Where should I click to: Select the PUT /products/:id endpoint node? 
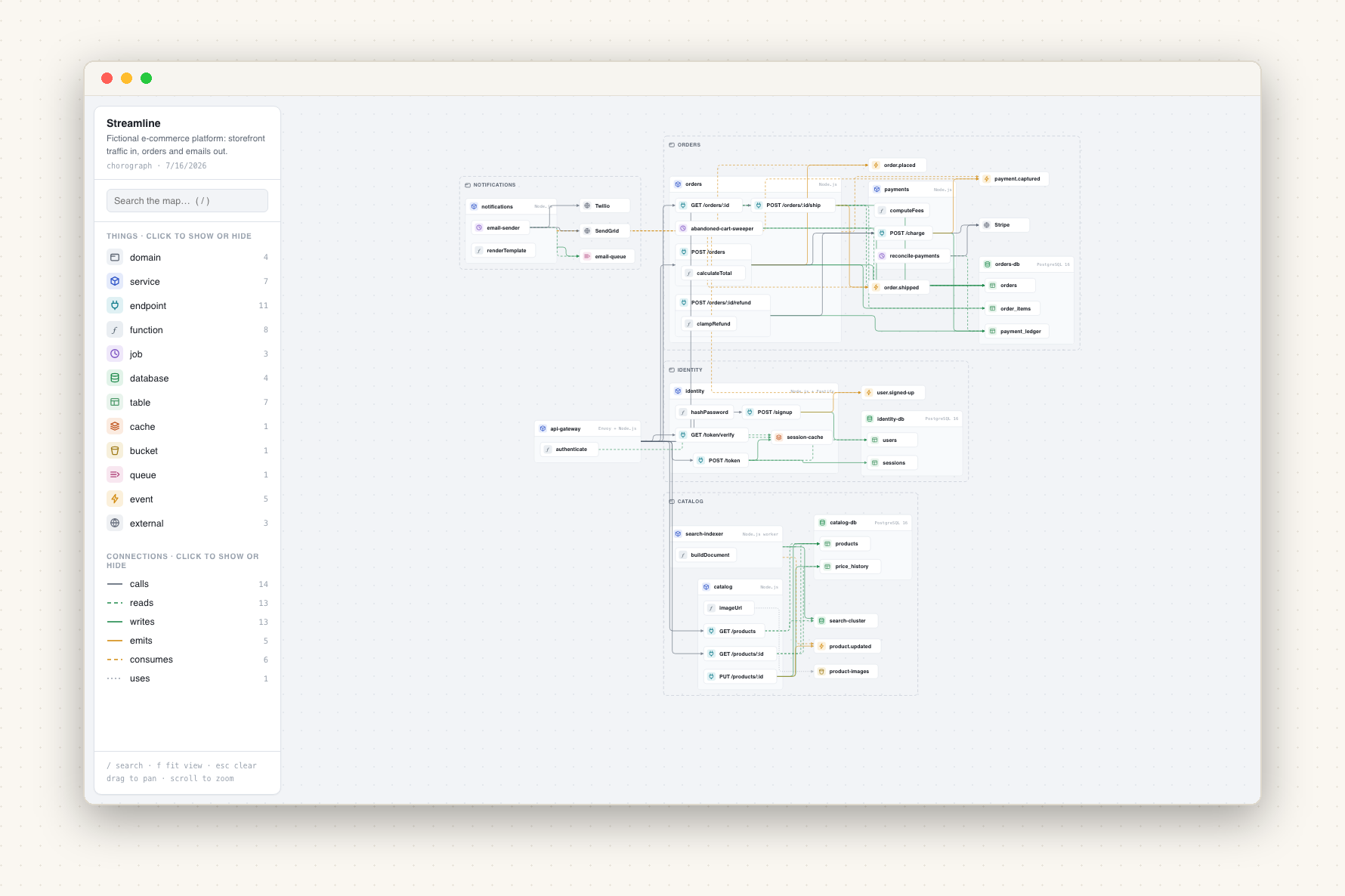point(741,677)
